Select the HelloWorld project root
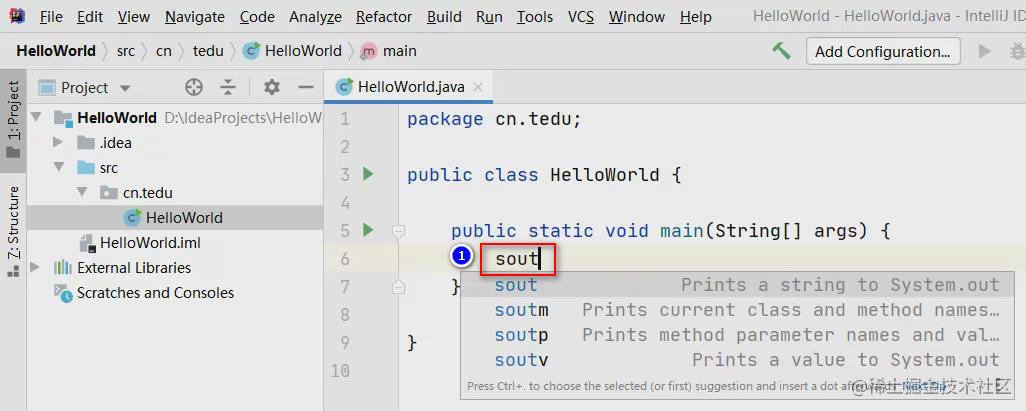 click(x=116, y=118)
